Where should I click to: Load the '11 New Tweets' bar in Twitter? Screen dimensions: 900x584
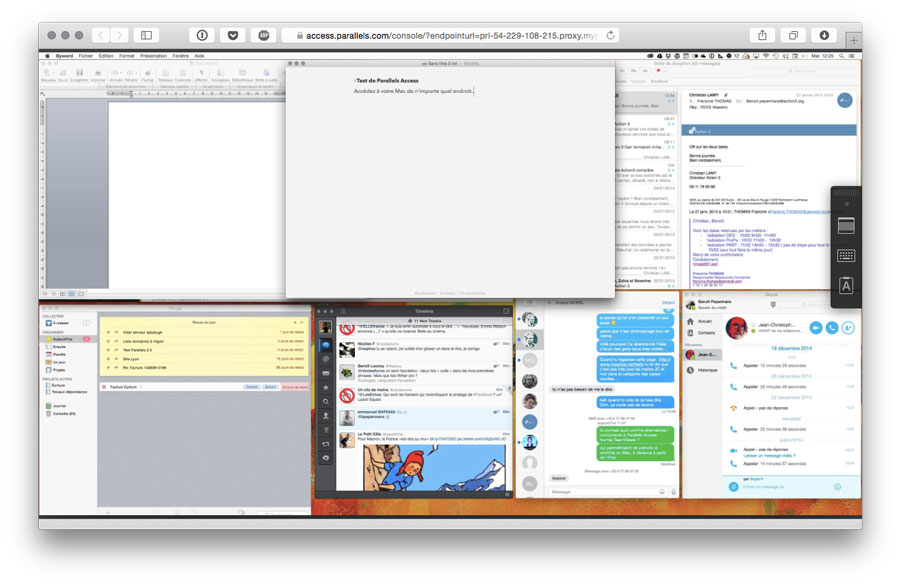coord(424,321)
